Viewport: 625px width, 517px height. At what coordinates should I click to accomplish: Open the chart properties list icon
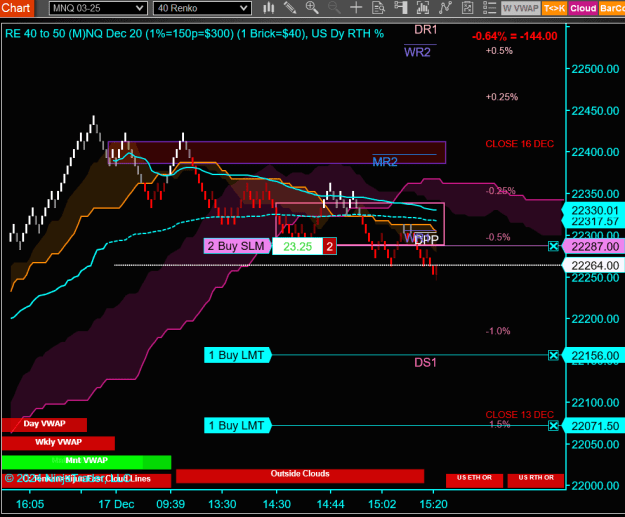[489, 8]
